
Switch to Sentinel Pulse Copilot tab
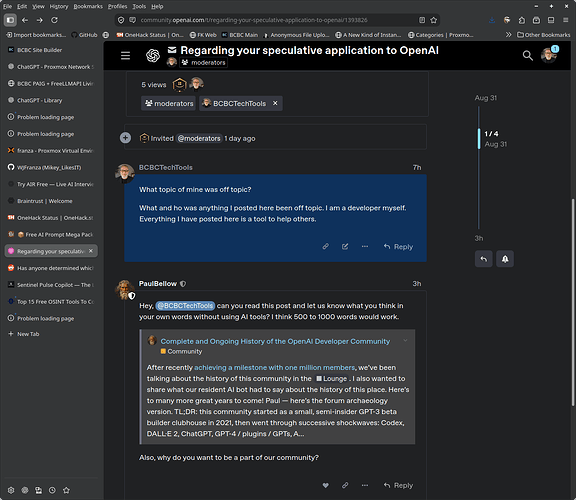(51, 285)
